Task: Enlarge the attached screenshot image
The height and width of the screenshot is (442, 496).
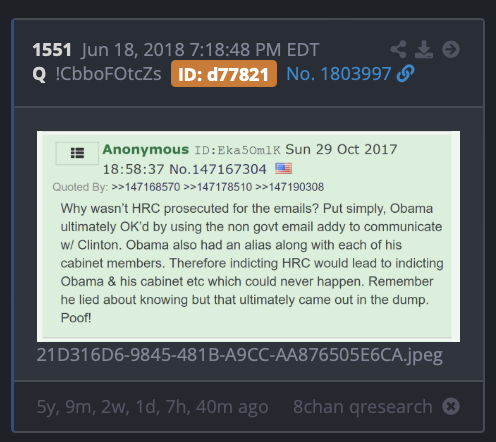Action: coord(248,236)
